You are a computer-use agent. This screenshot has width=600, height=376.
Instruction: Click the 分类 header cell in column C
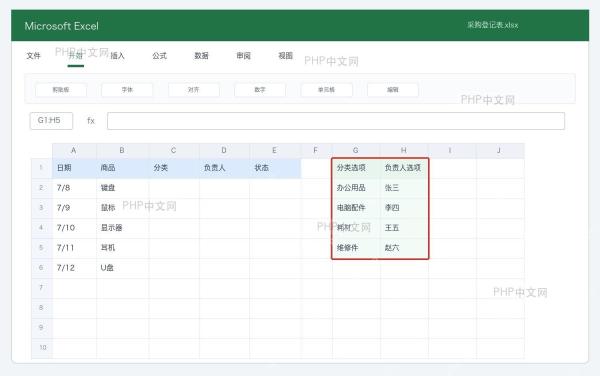(174, 168)
